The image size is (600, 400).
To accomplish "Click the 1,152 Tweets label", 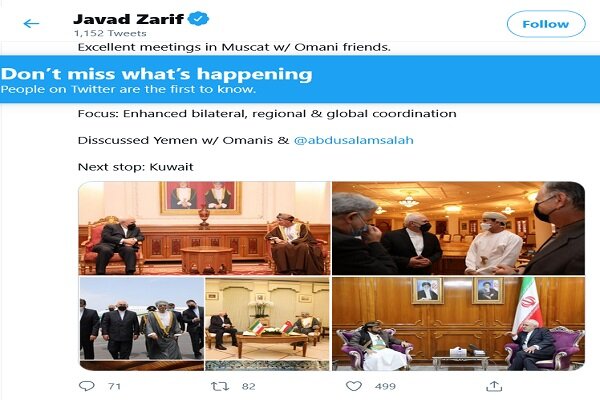I will tap(110, 33).
